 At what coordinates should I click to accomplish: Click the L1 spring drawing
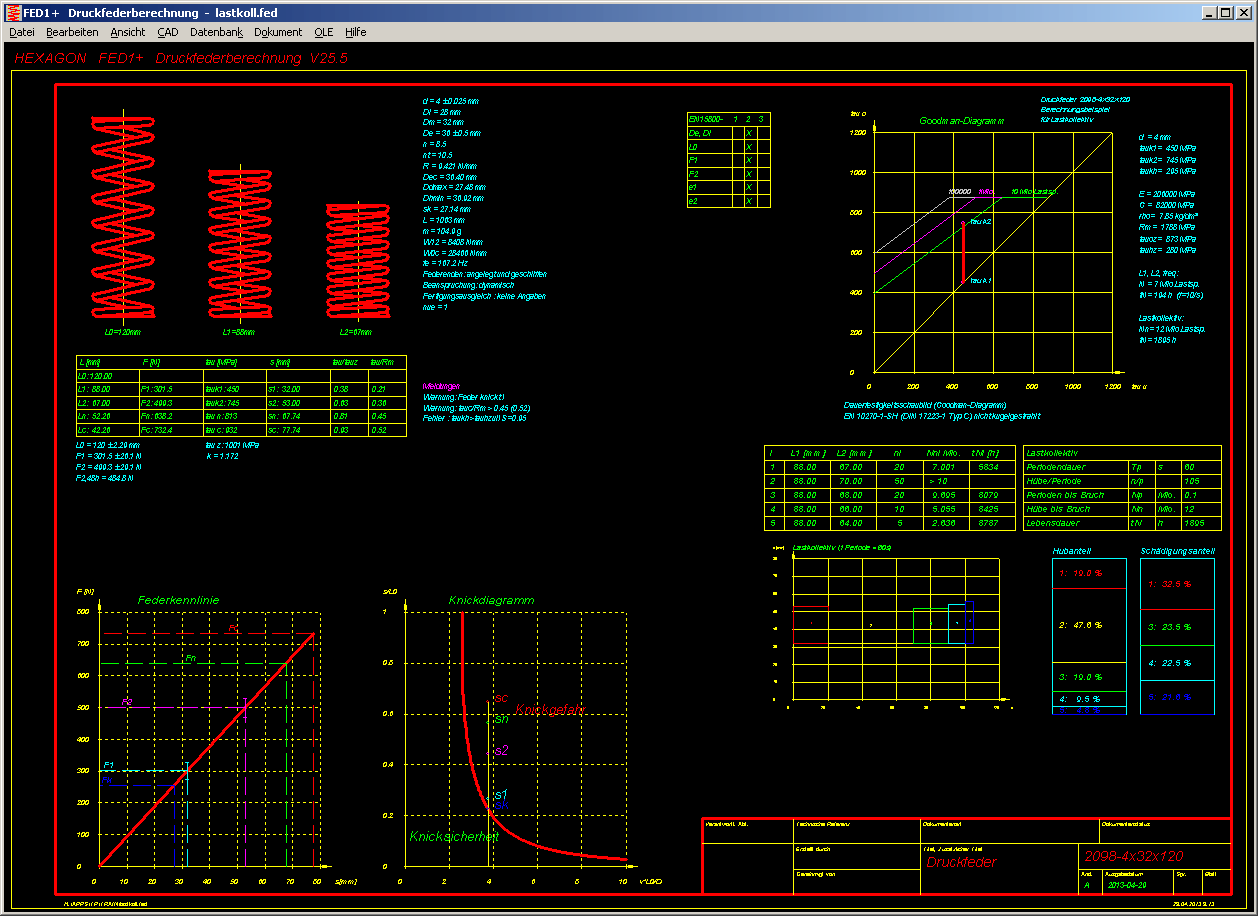[x=240, y=243]
